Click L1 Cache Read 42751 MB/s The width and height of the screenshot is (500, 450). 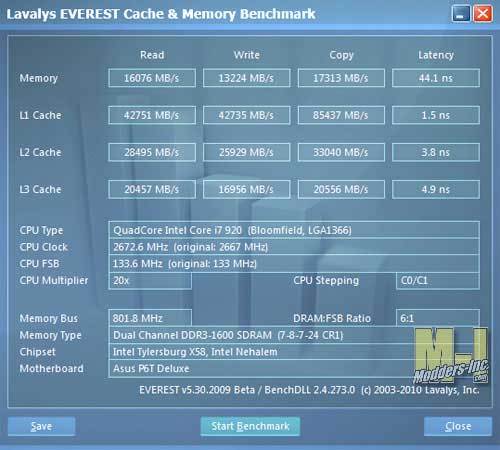pyautogui.click(x=152, y=115)
